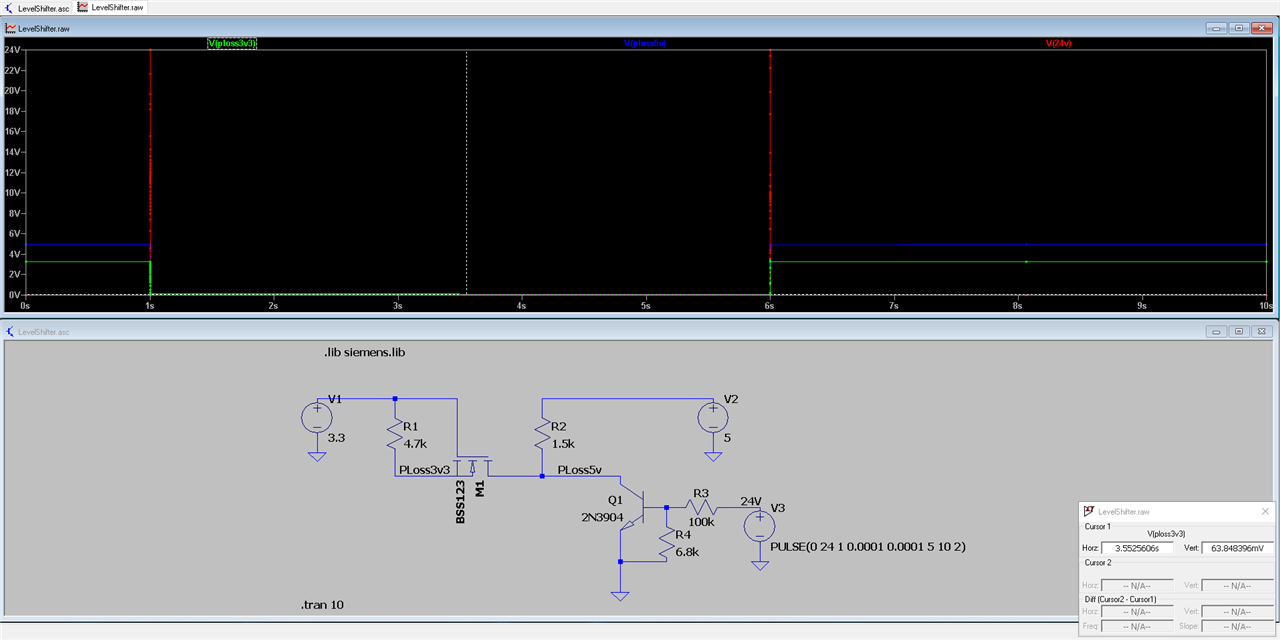Select the V2 5V voltage source symbol
The image size is (1280, 640).
[712, 417]
